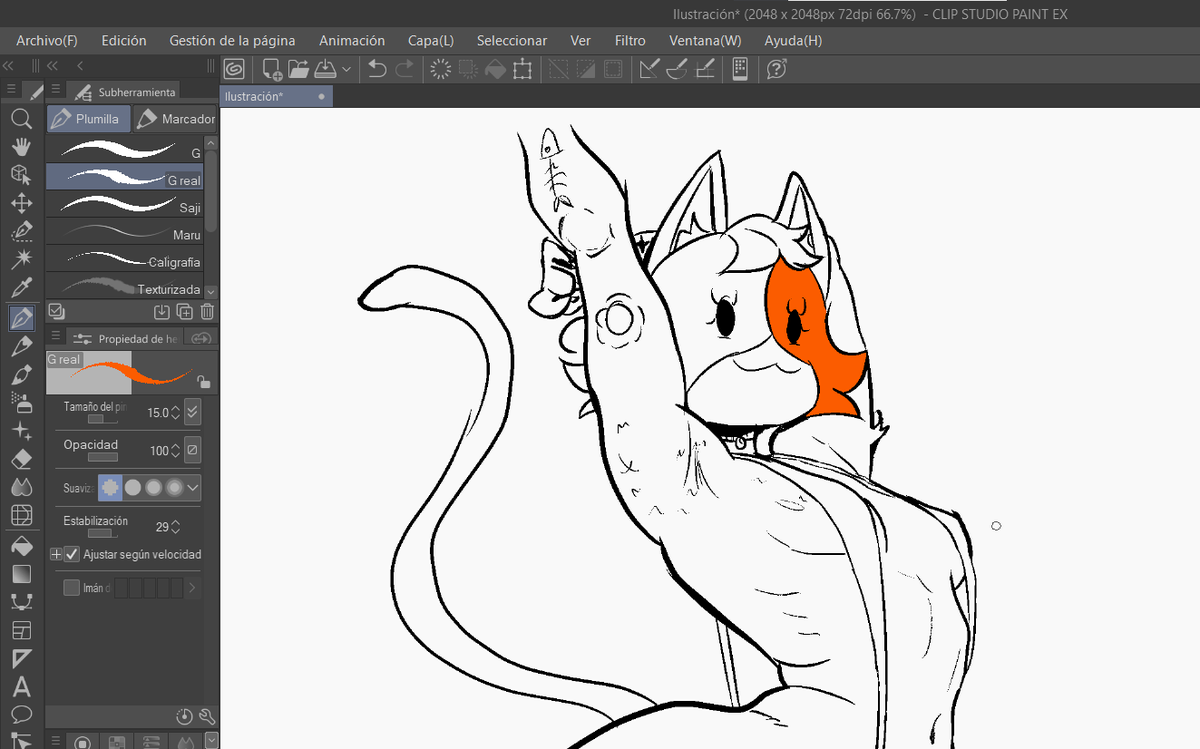Click the Scale/Rotate transform icon
Screen dimensions: 1200x749
coord(522,69)
